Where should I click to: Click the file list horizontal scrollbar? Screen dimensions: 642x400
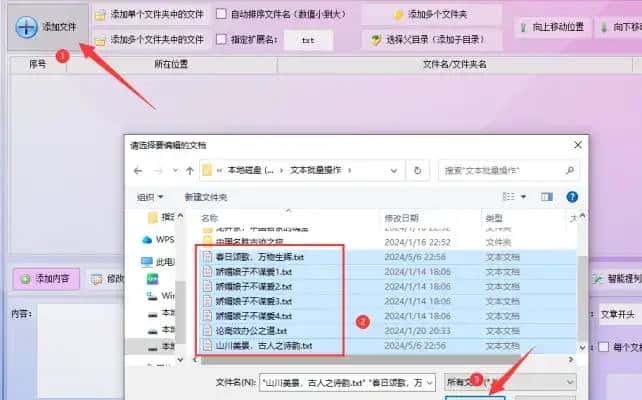pos(383,360)
